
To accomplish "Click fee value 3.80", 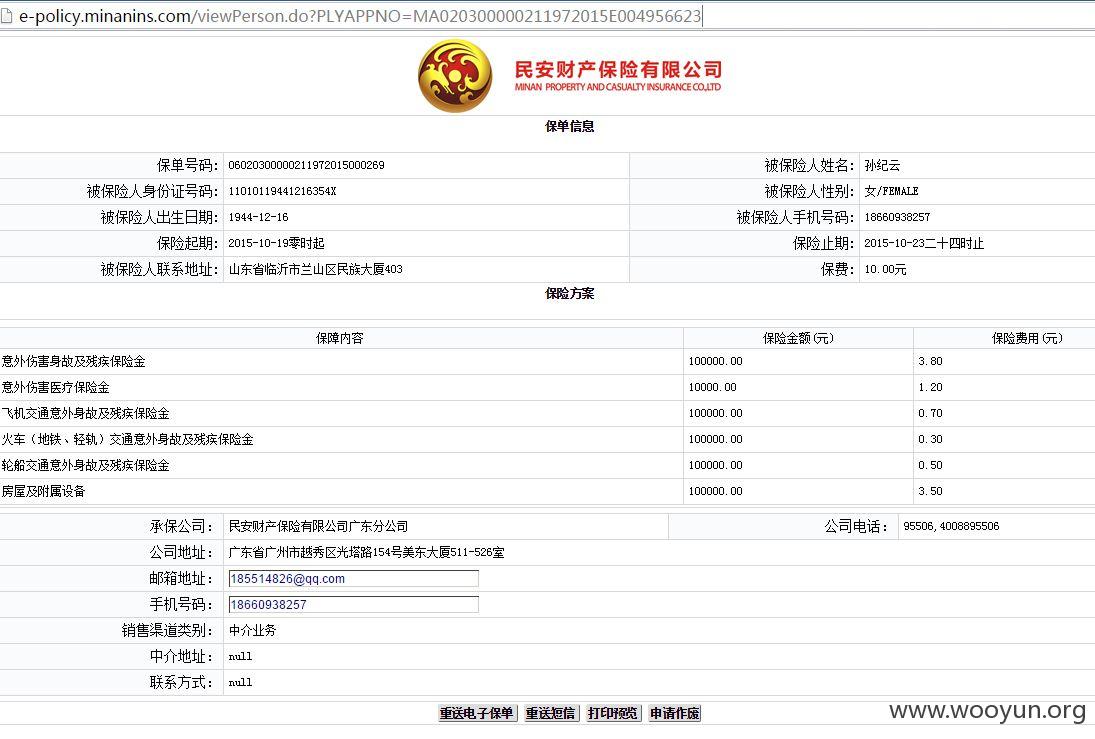I will (930, 361).
